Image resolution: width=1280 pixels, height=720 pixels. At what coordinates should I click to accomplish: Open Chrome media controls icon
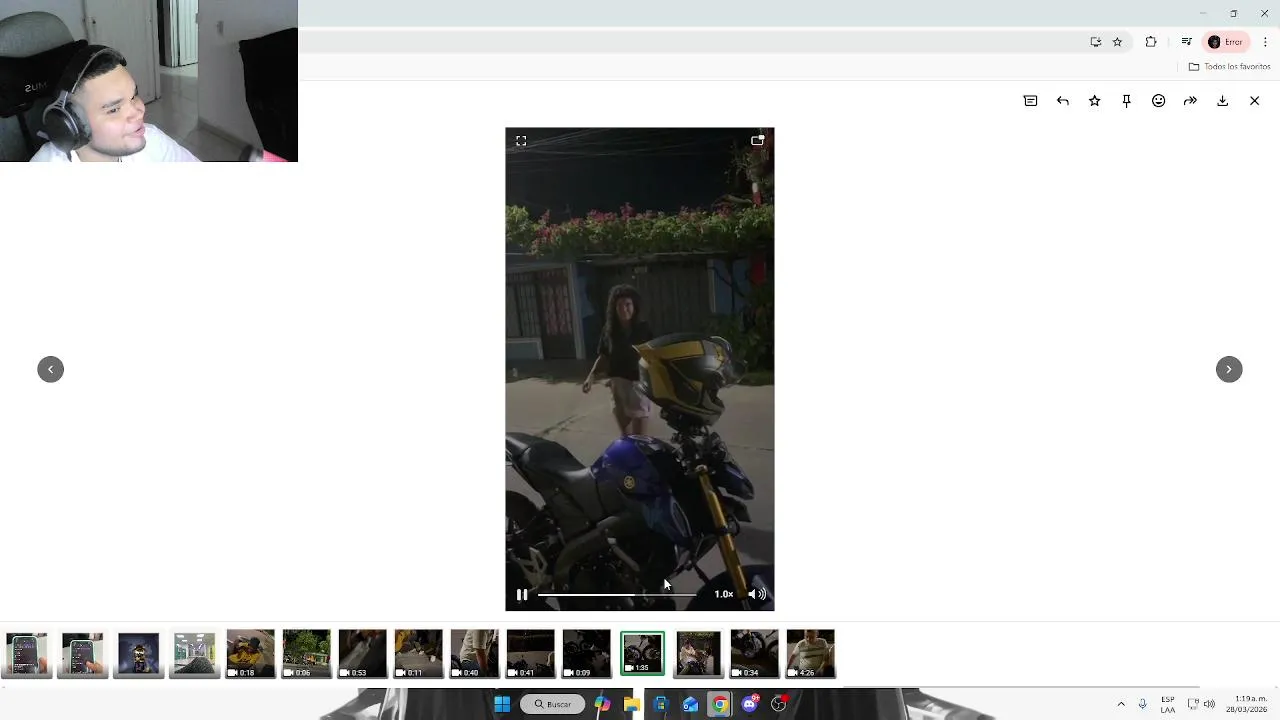(x=1186, y=42)
